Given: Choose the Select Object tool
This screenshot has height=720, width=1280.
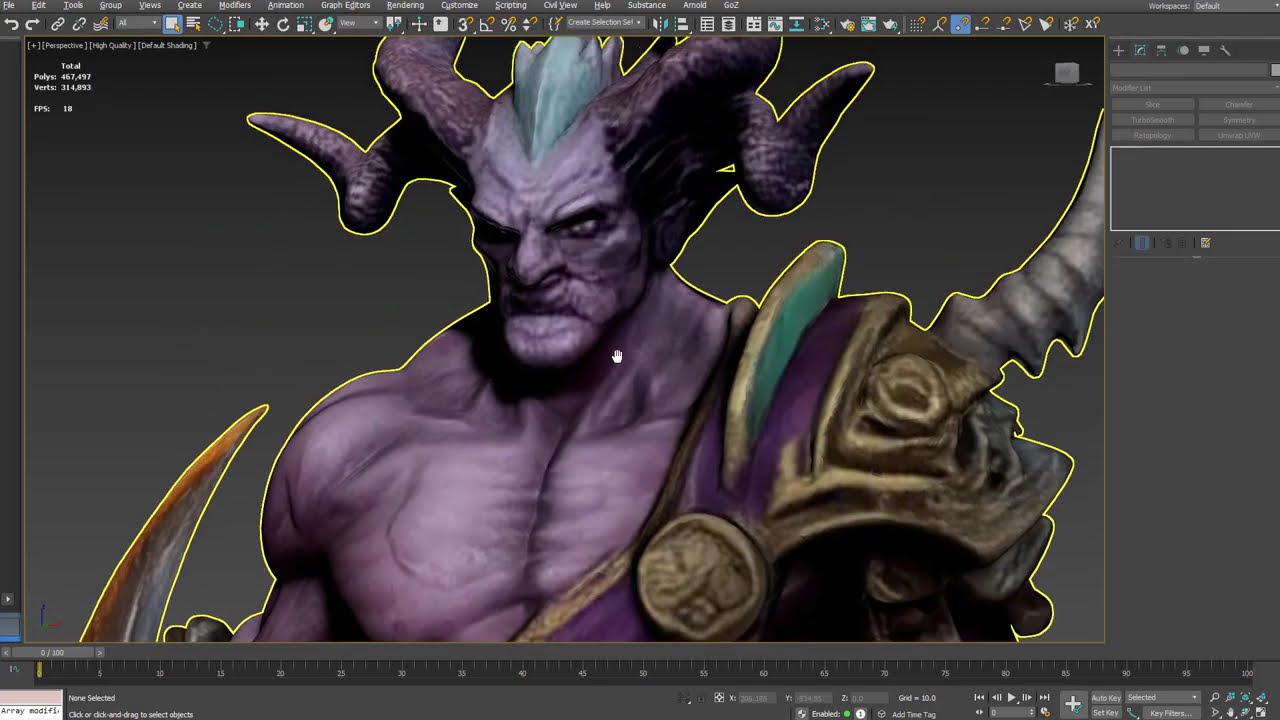Looking at the screenshot, I should point(172,24).
